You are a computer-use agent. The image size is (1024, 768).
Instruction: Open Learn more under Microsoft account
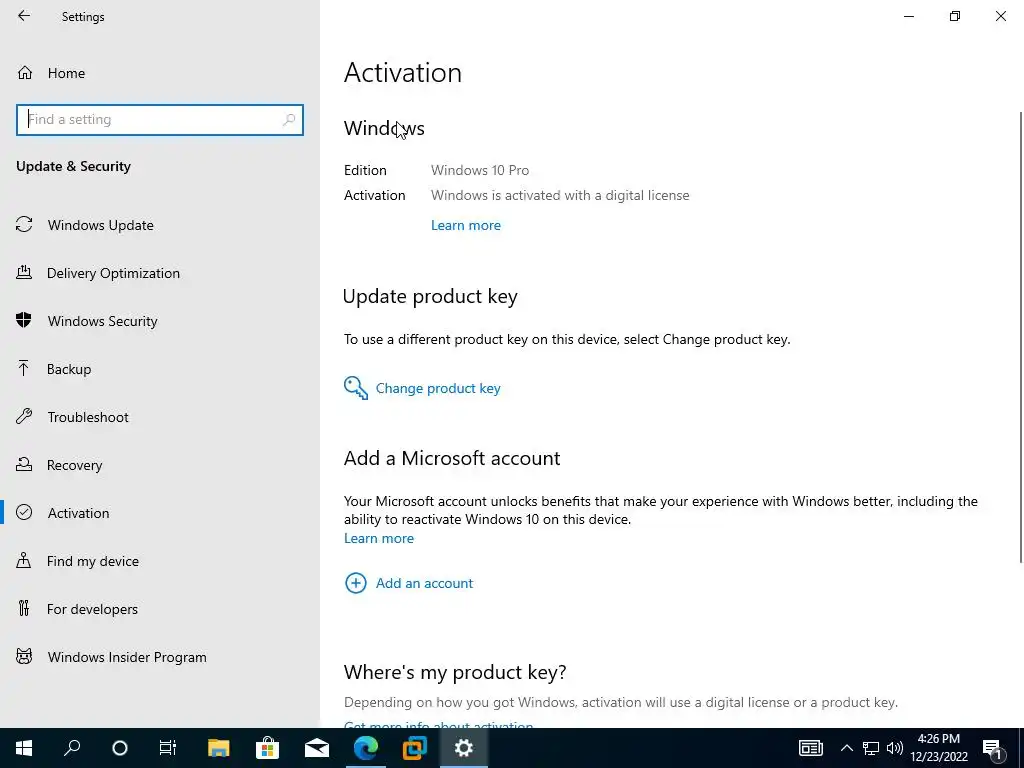click(x=379, y=538)
